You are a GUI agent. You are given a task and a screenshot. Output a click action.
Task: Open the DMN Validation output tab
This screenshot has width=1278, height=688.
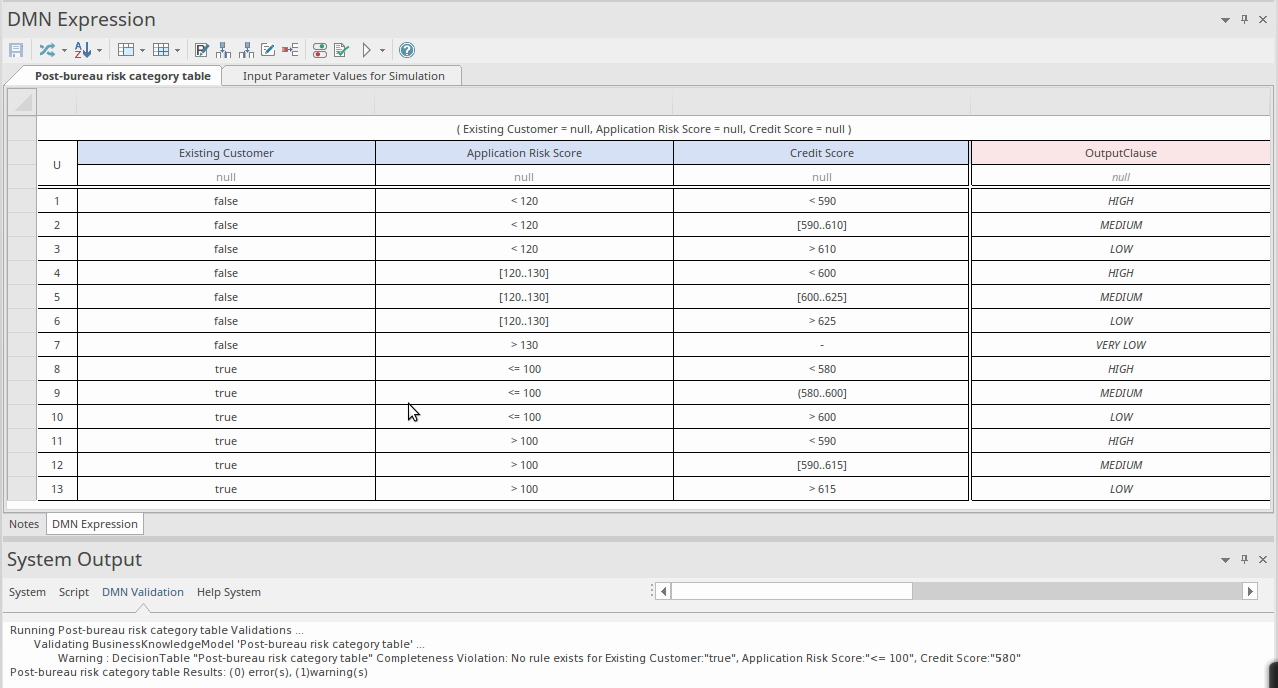(x=143, y=592)
